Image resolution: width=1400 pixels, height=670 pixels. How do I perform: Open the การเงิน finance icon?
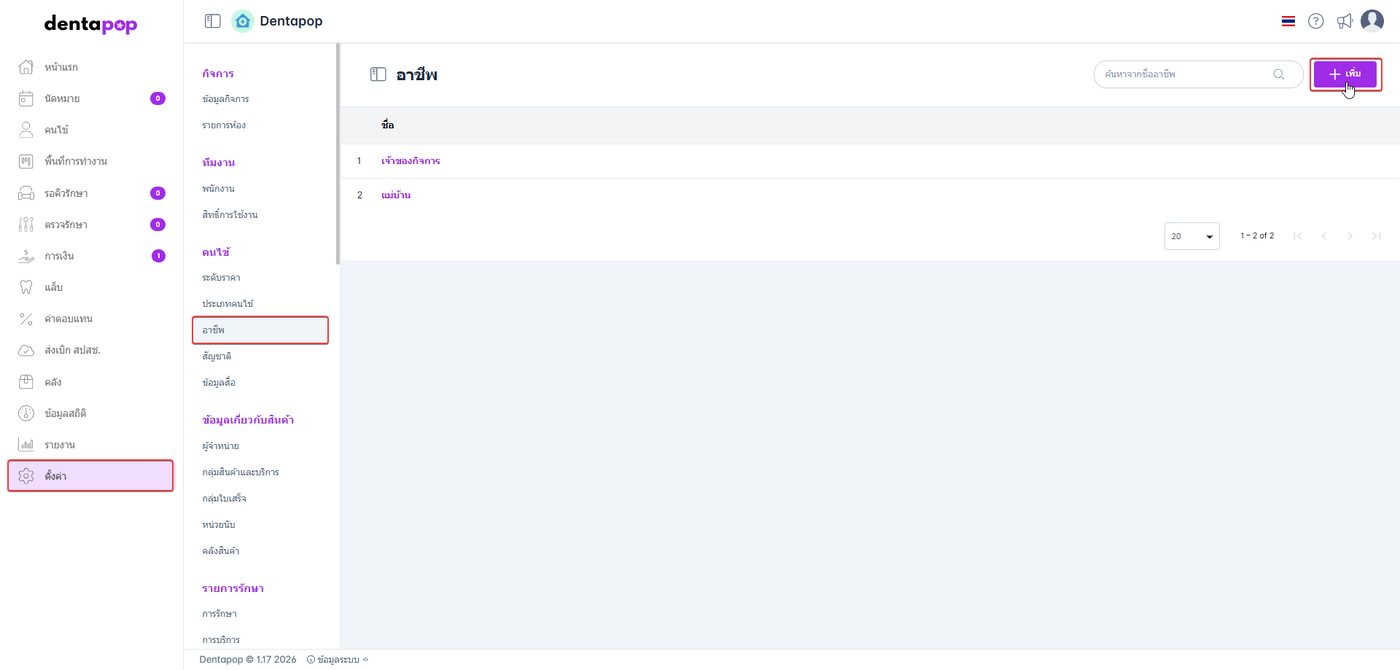(x=27, y=256)
